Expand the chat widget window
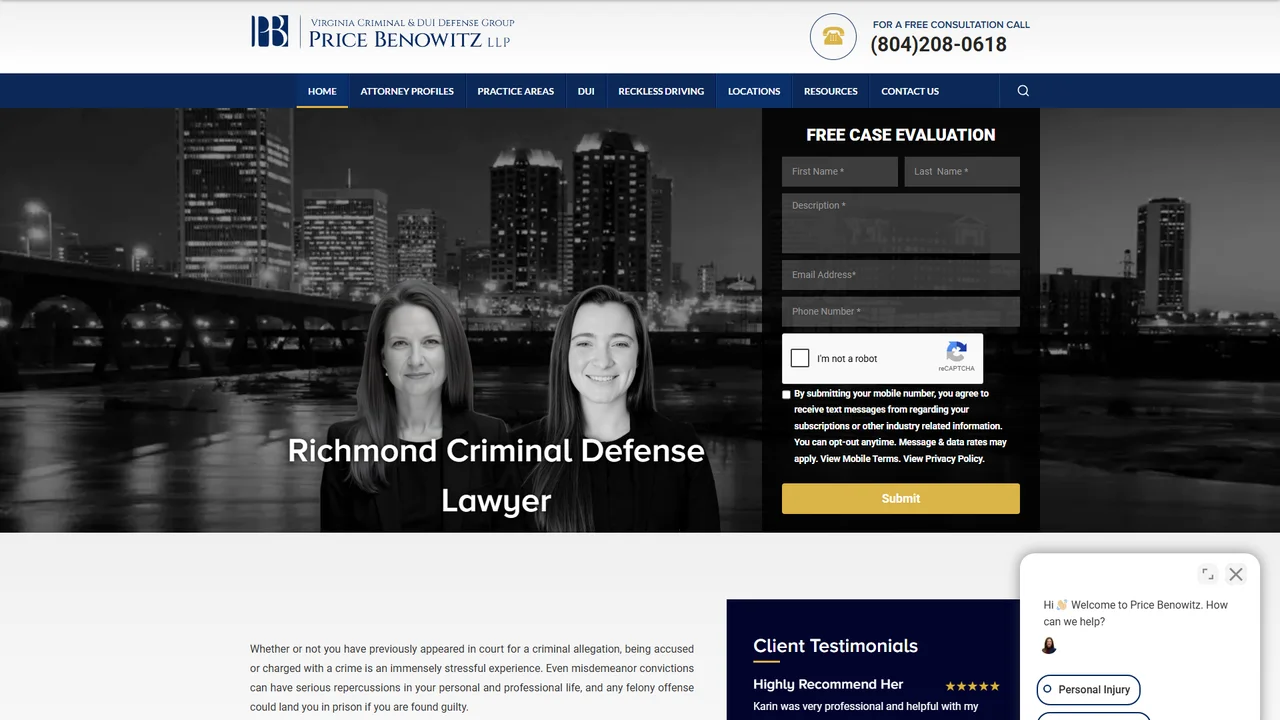The height and width of the screenshot is (720, 1280). [1208, 574]
